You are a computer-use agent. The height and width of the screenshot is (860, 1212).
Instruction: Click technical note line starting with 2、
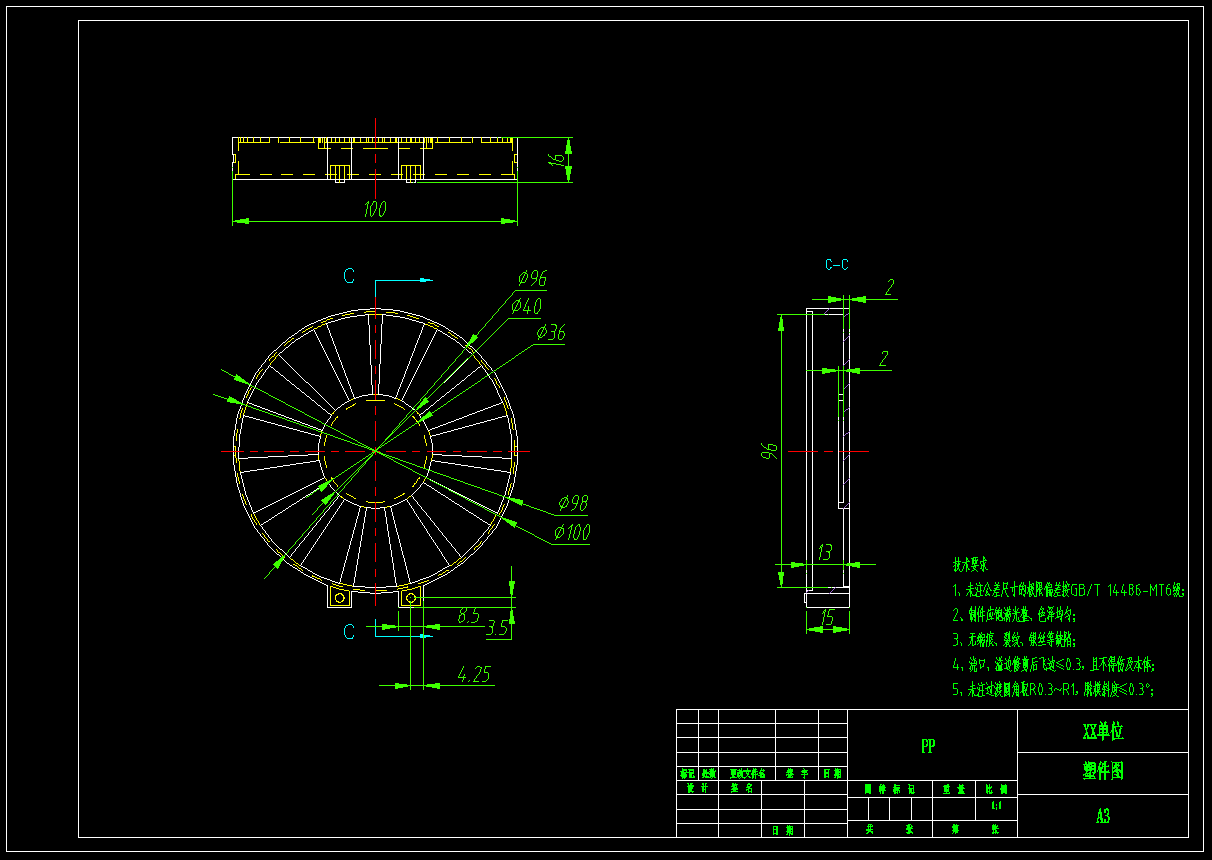[1014, 615]
